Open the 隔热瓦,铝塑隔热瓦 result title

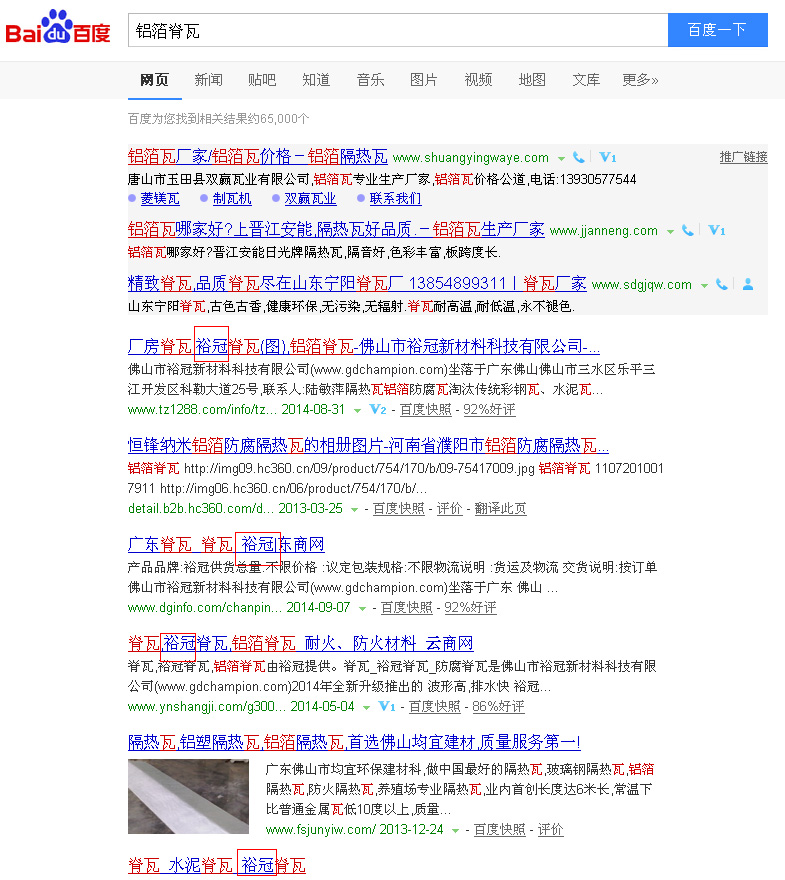[x=354, y=742]
